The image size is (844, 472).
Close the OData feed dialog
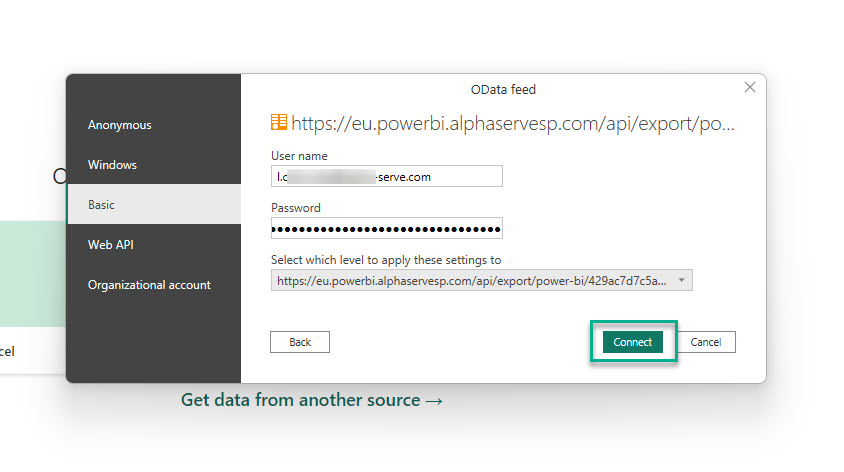point(750,88)
